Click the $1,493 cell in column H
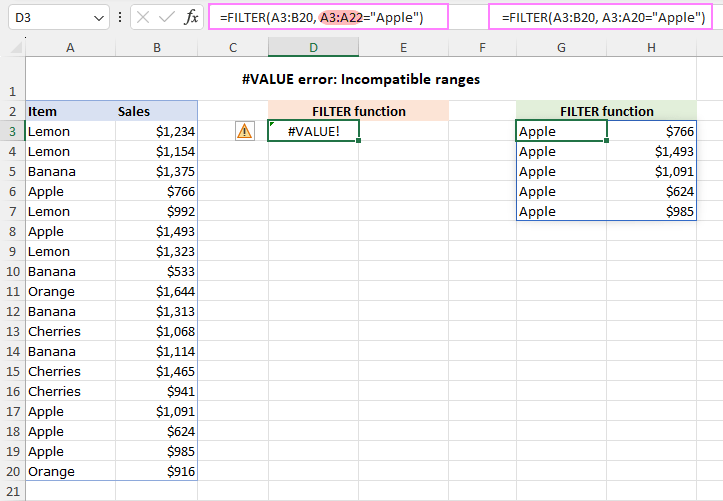The height and width of the screenshot is (501, 723). tap(651, 151)
